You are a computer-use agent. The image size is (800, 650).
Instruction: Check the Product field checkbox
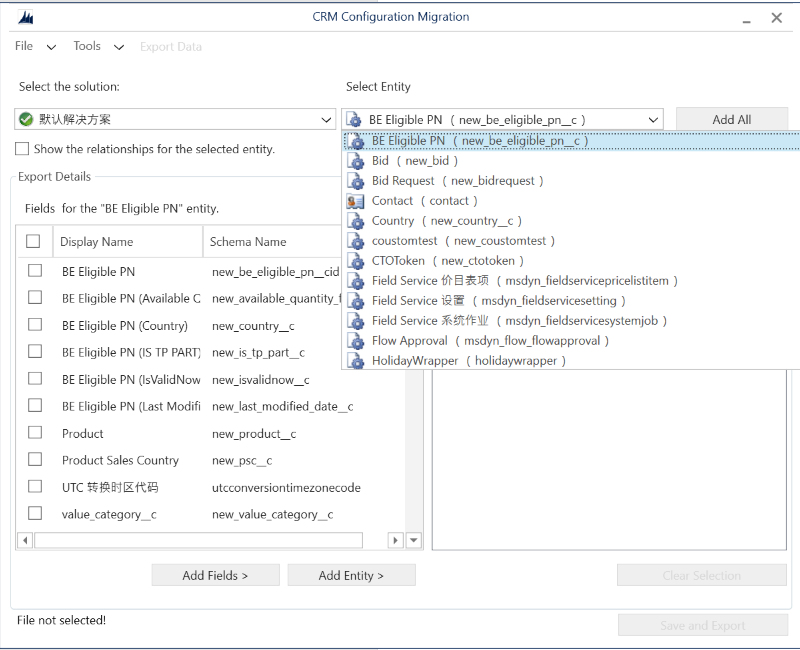[x=35, y=432]
